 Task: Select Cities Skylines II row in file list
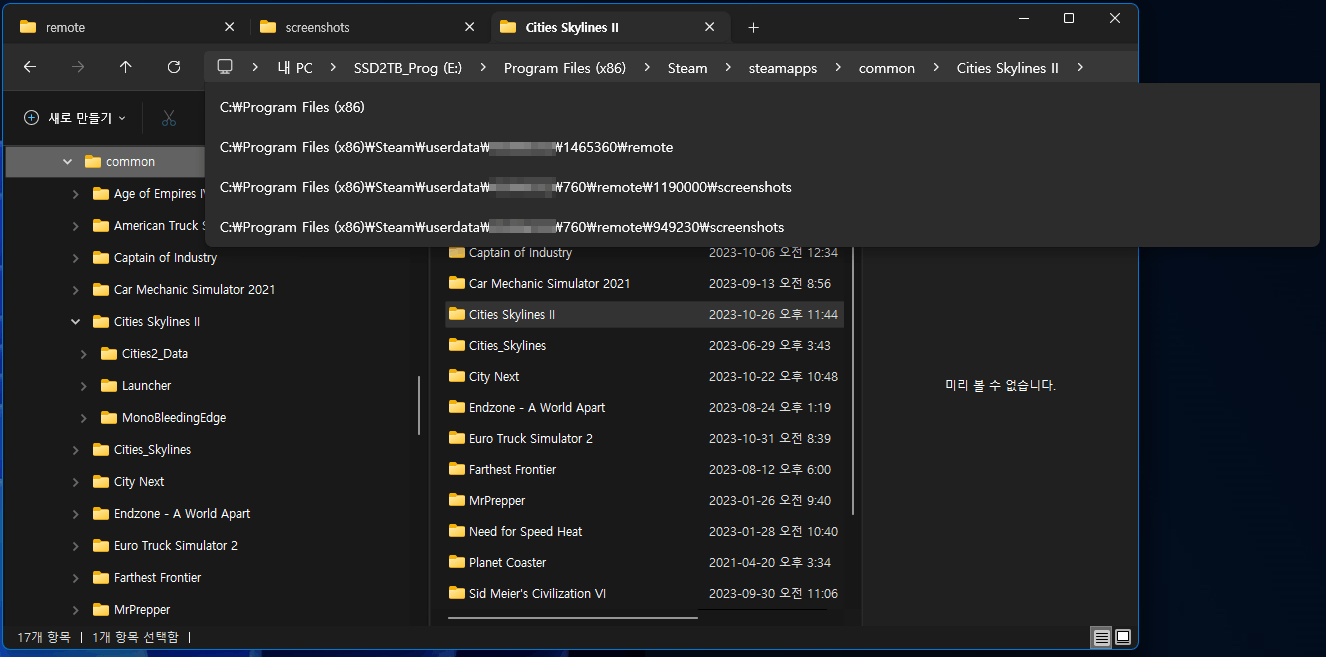645,314
